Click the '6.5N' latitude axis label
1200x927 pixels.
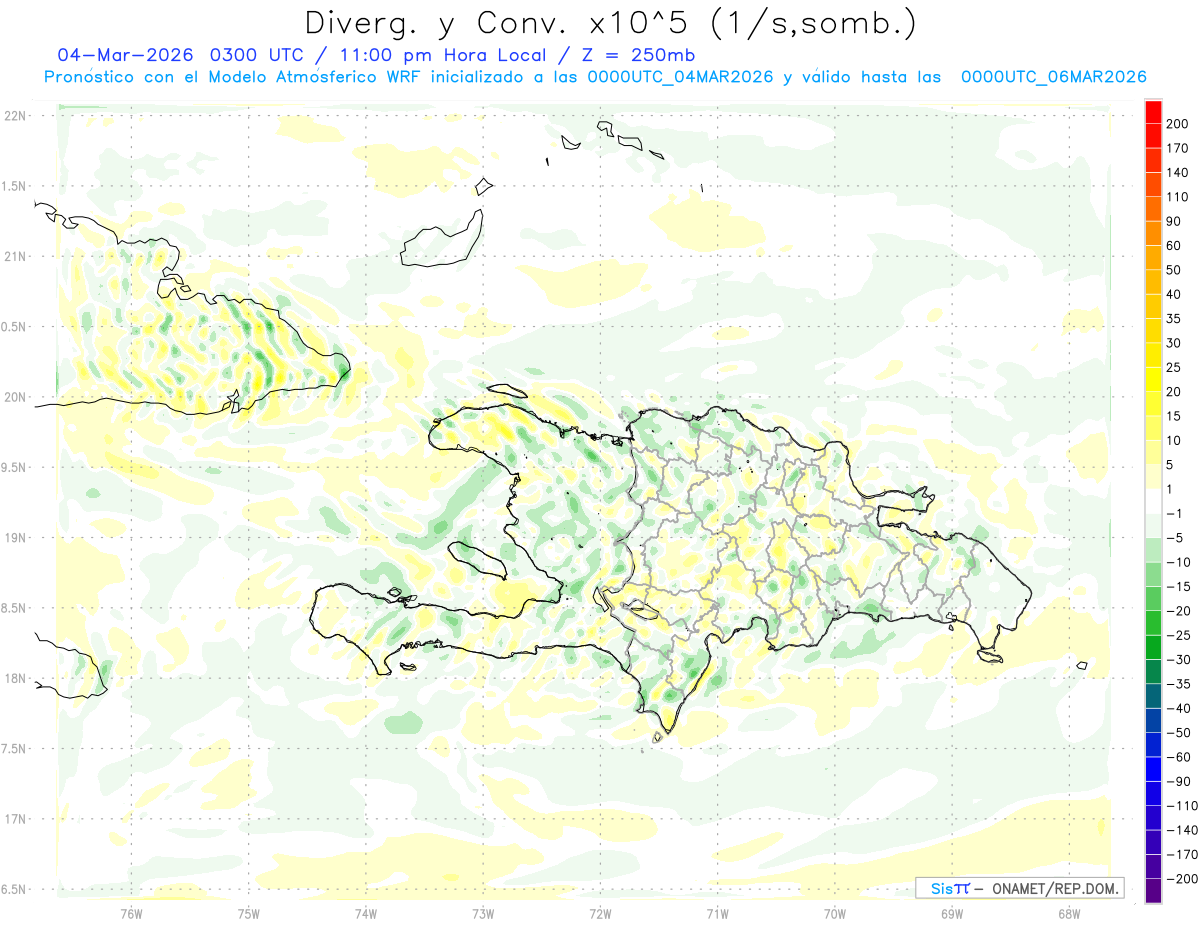(15, 889)
